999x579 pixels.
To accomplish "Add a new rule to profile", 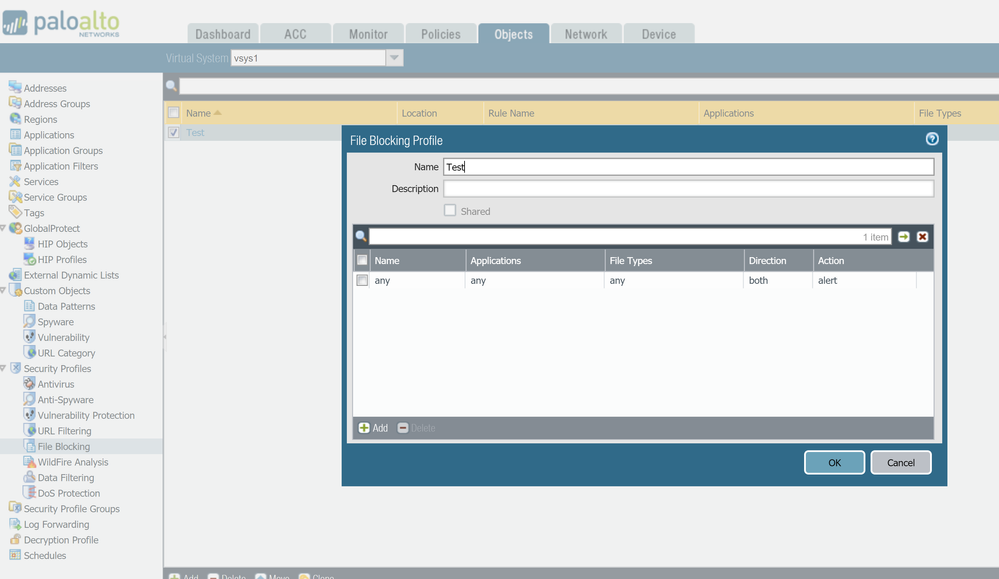I will click(x=373, y=428).
